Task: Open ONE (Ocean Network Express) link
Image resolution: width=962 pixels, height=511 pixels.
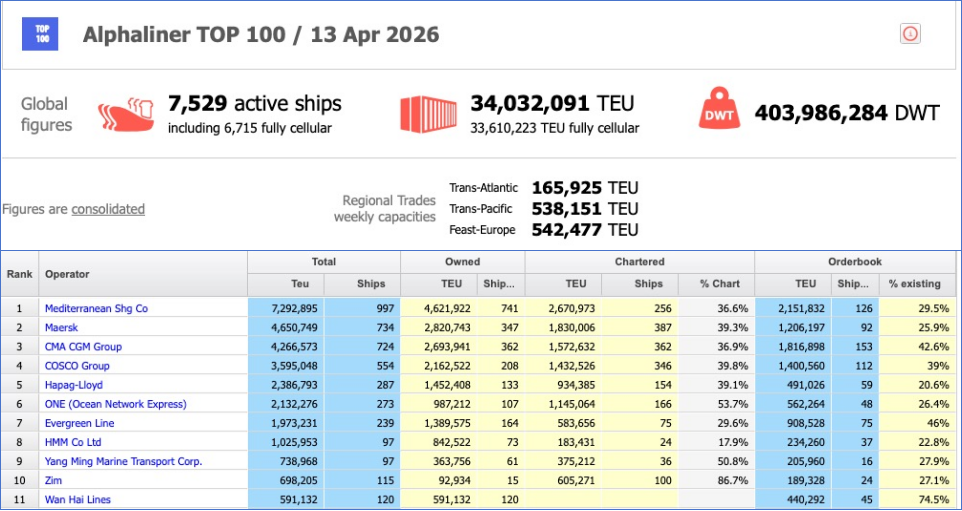Action: [115, 404]
